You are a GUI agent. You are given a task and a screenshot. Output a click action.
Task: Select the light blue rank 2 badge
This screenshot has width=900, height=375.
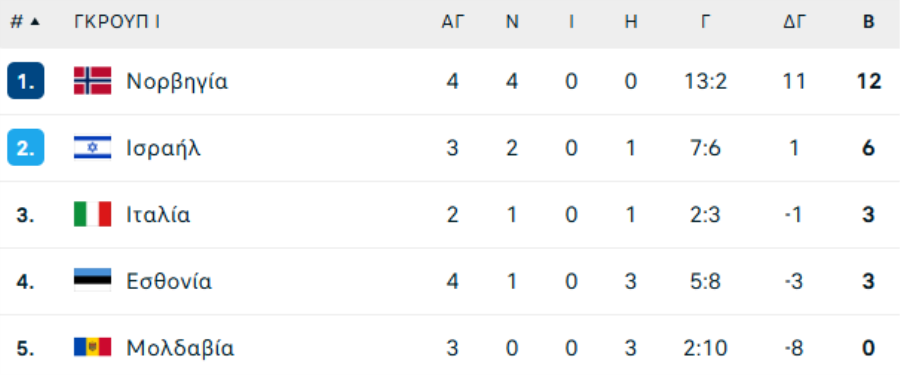26,148
